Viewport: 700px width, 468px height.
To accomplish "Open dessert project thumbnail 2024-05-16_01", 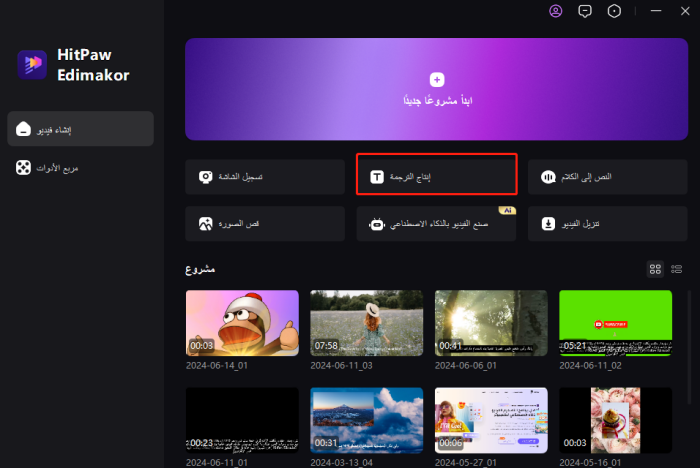I will pyautogui.click(x=616, y=420).
